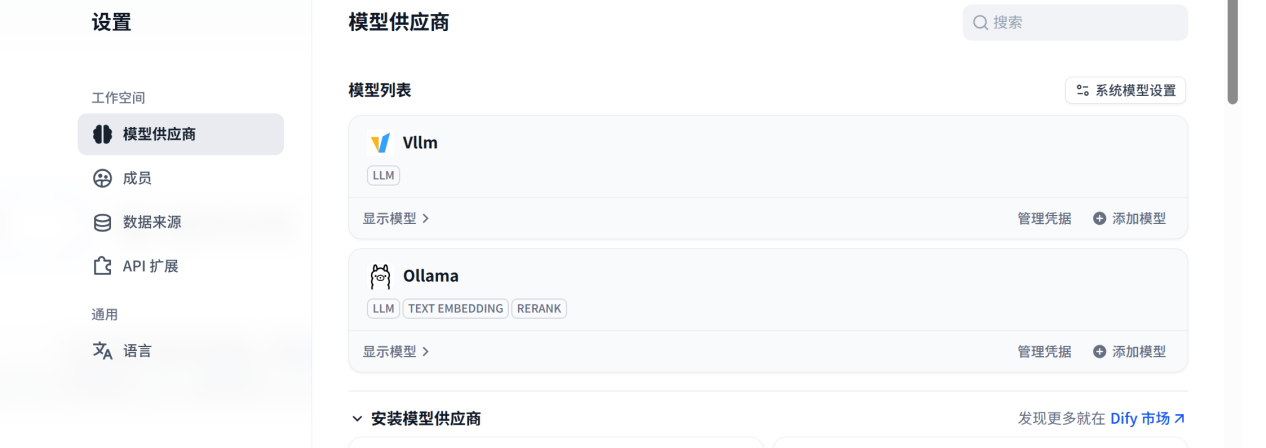Click the 语言 translate icon
Viewport: 1266px width, 448px height.
[x=102, y=351]
